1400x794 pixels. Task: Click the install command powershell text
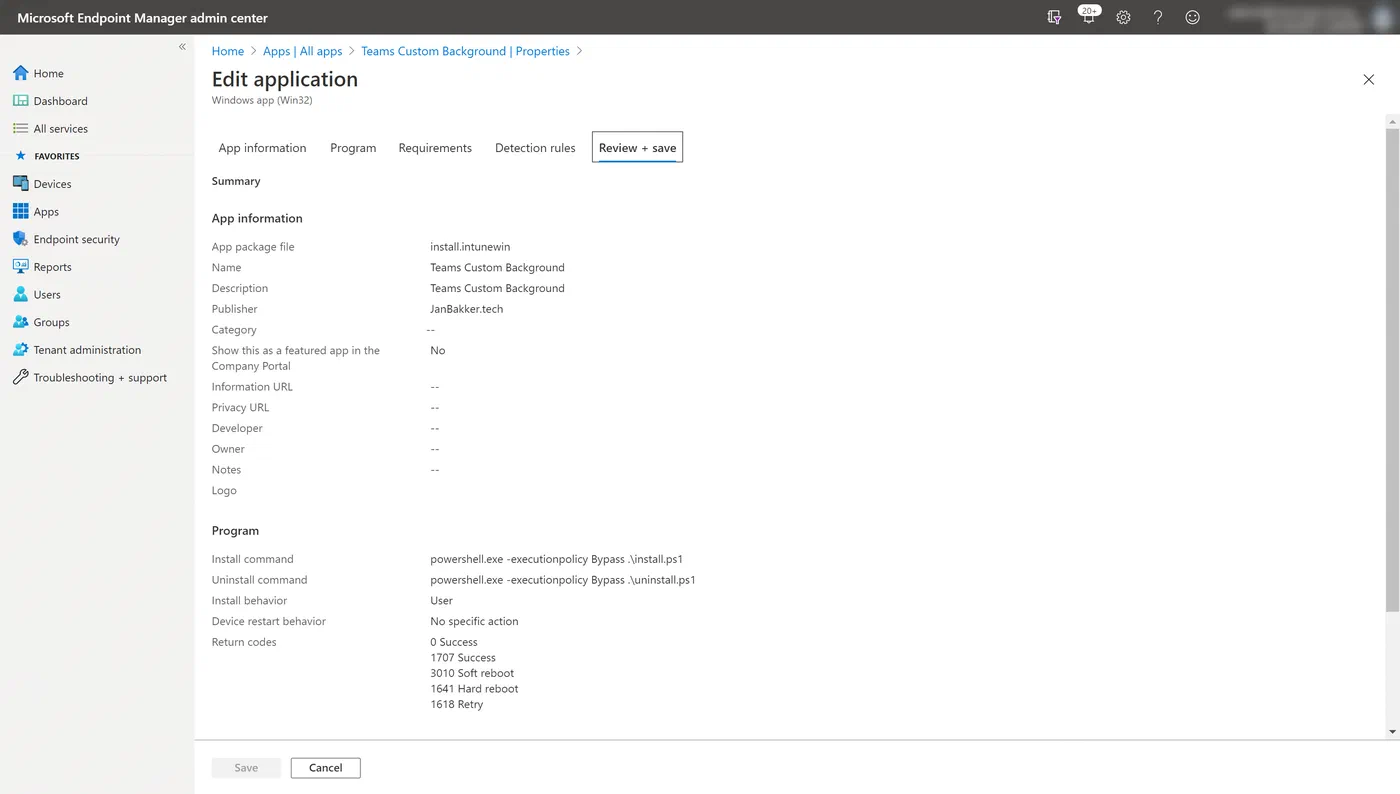[557, 559]
